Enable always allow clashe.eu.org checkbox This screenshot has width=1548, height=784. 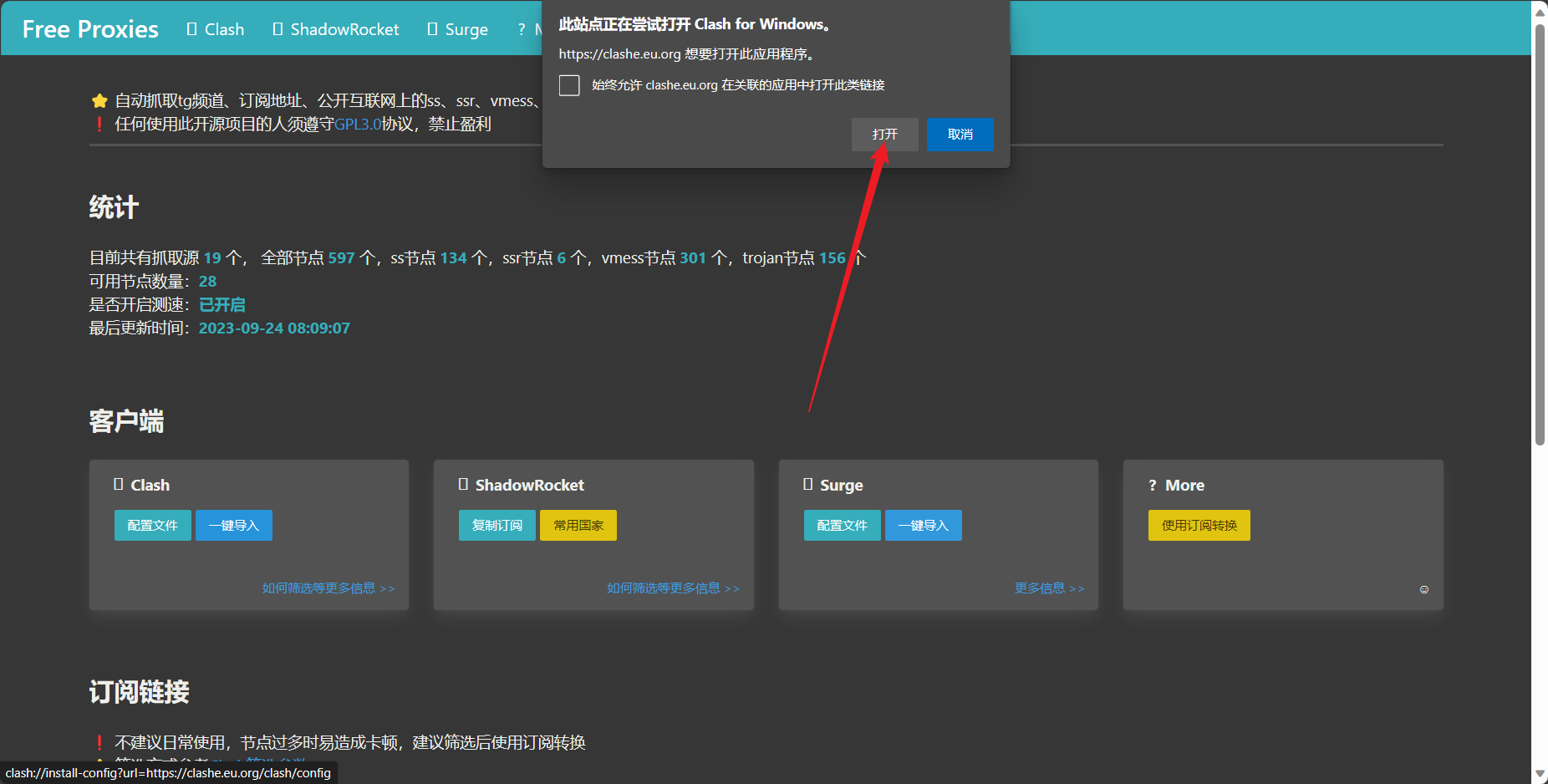click(x=569, y=85)
